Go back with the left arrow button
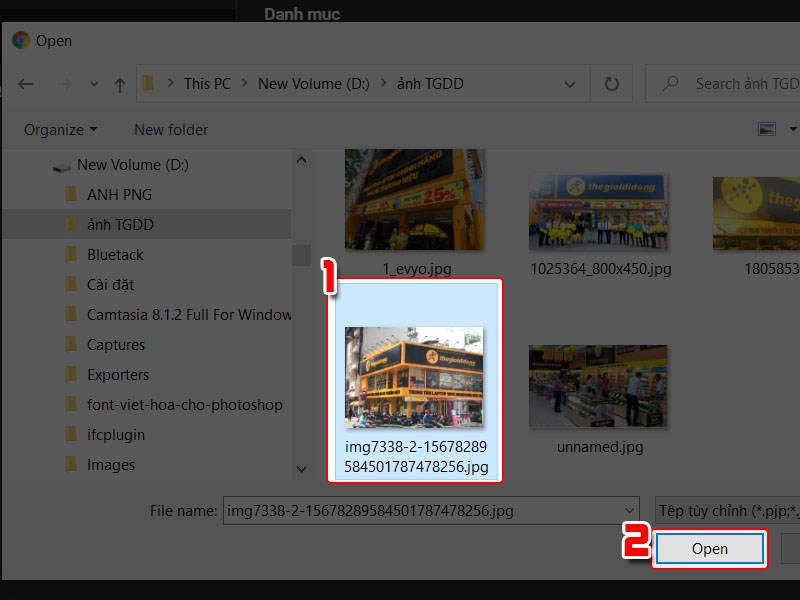 coord(26,84)
